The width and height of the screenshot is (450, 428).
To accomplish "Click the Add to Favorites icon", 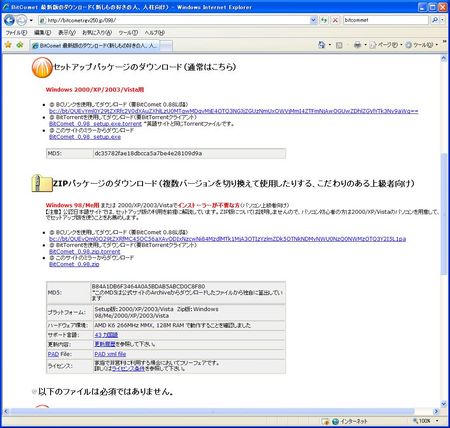I will (x=20, y=45).
